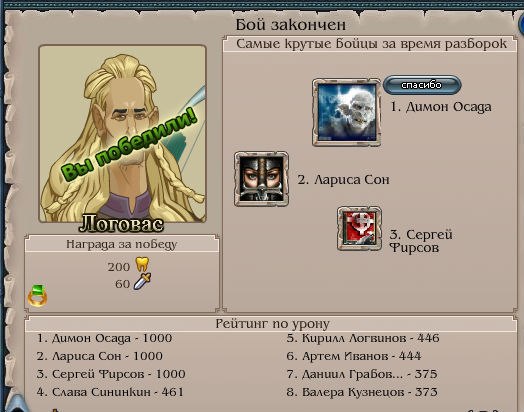The width and height of the screenshot is (524, 412).
Task: Click the green gem ring reward icon
Action: 37,295
